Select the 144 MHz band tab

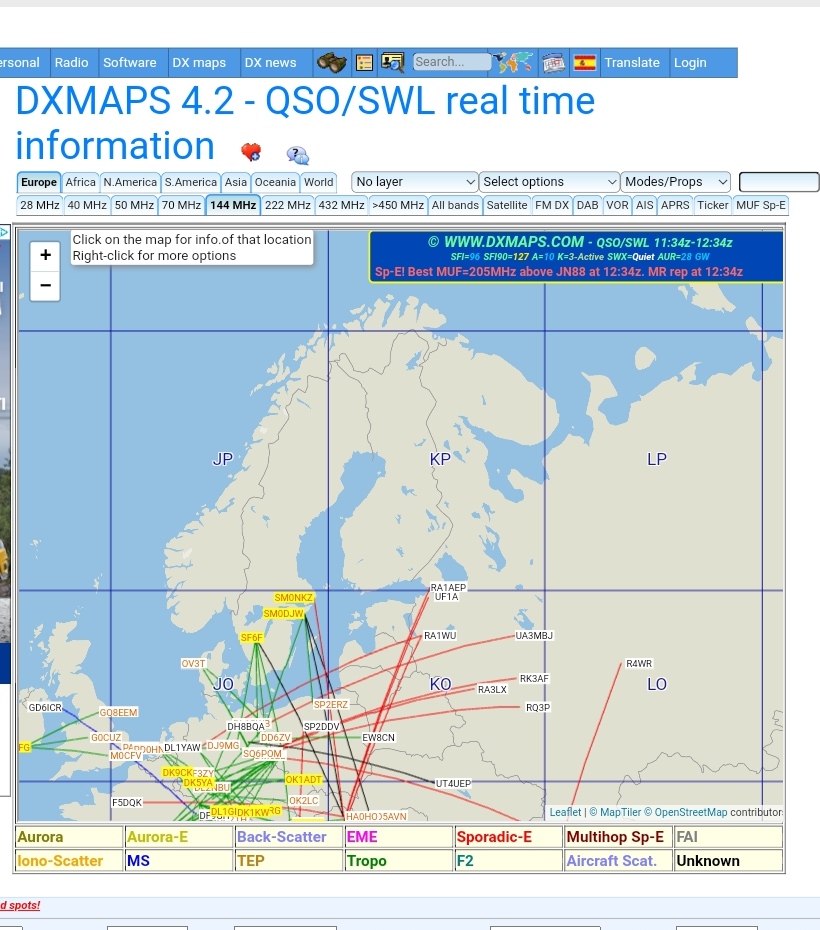pos(233,205)
